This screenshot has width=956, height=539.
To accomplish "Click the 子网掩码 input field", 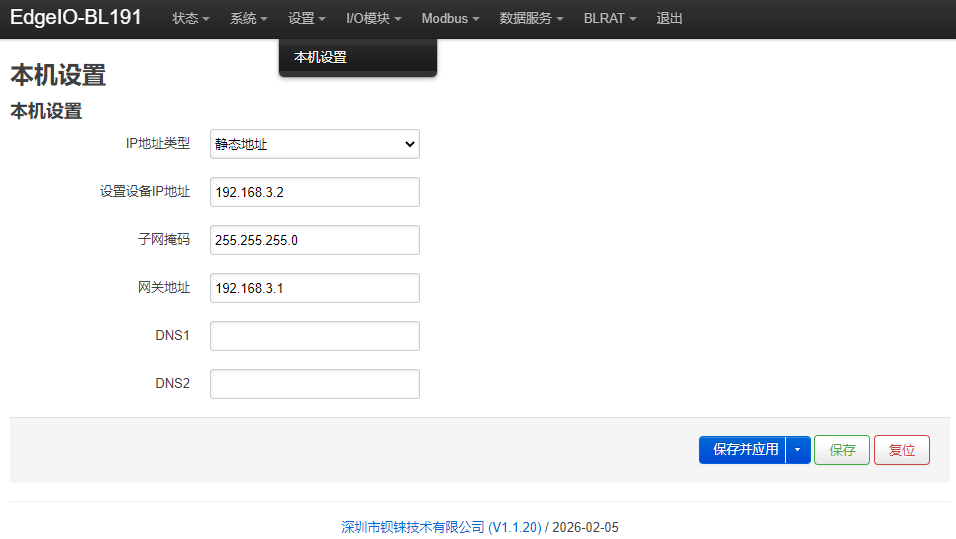I will click(315, 240).
